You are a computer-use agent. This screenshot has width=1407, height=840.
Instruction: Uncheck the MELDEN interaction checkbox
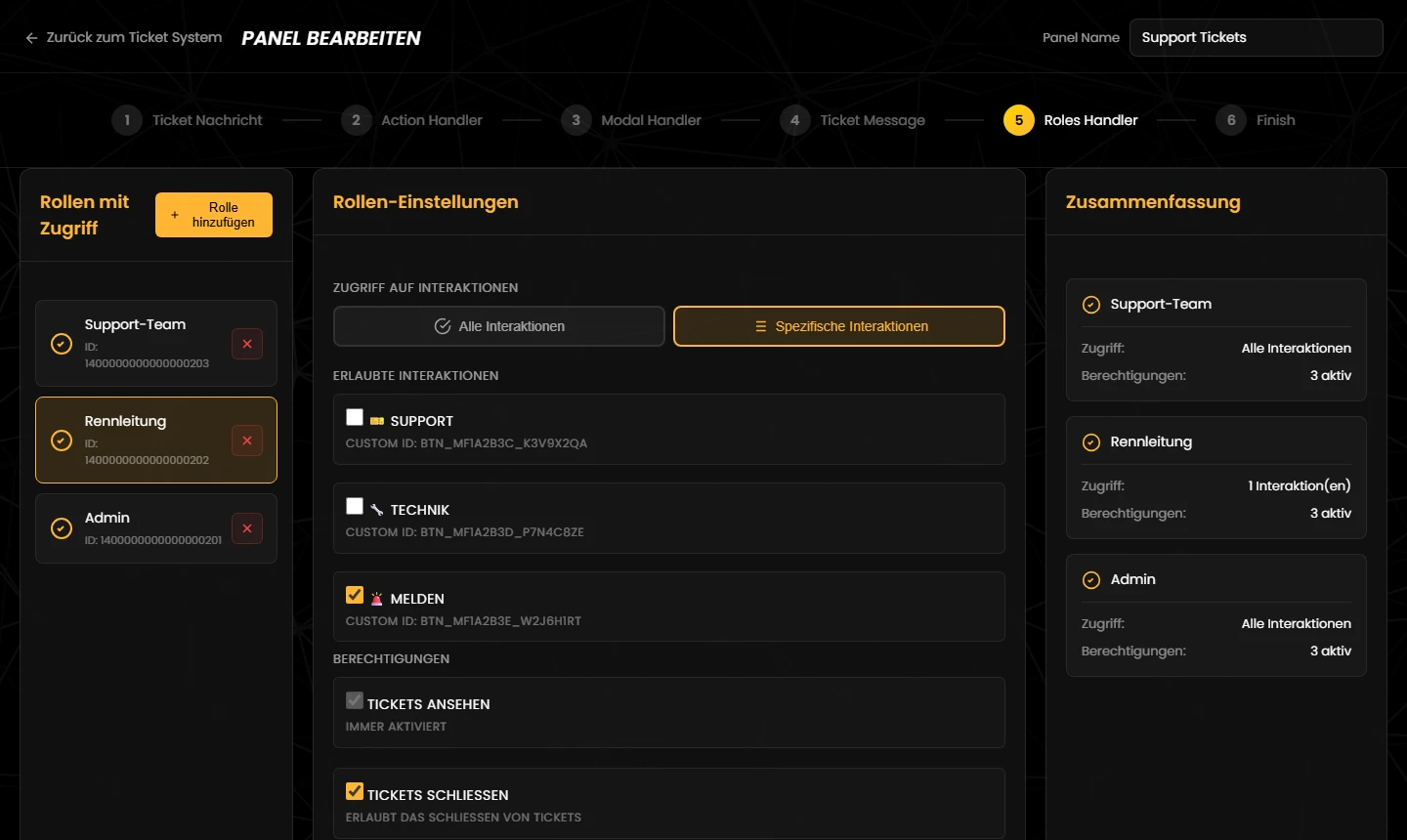(355, 595)
